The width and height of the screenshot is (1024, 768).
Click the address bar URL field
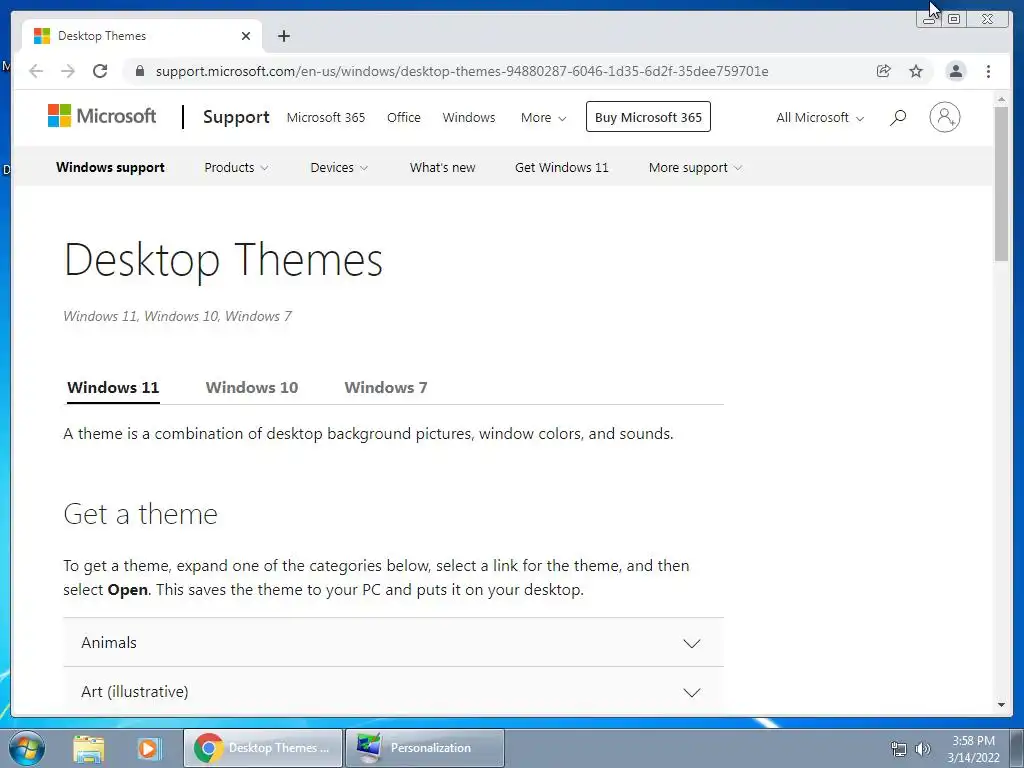pyautogui.click(x=462, y=71)
